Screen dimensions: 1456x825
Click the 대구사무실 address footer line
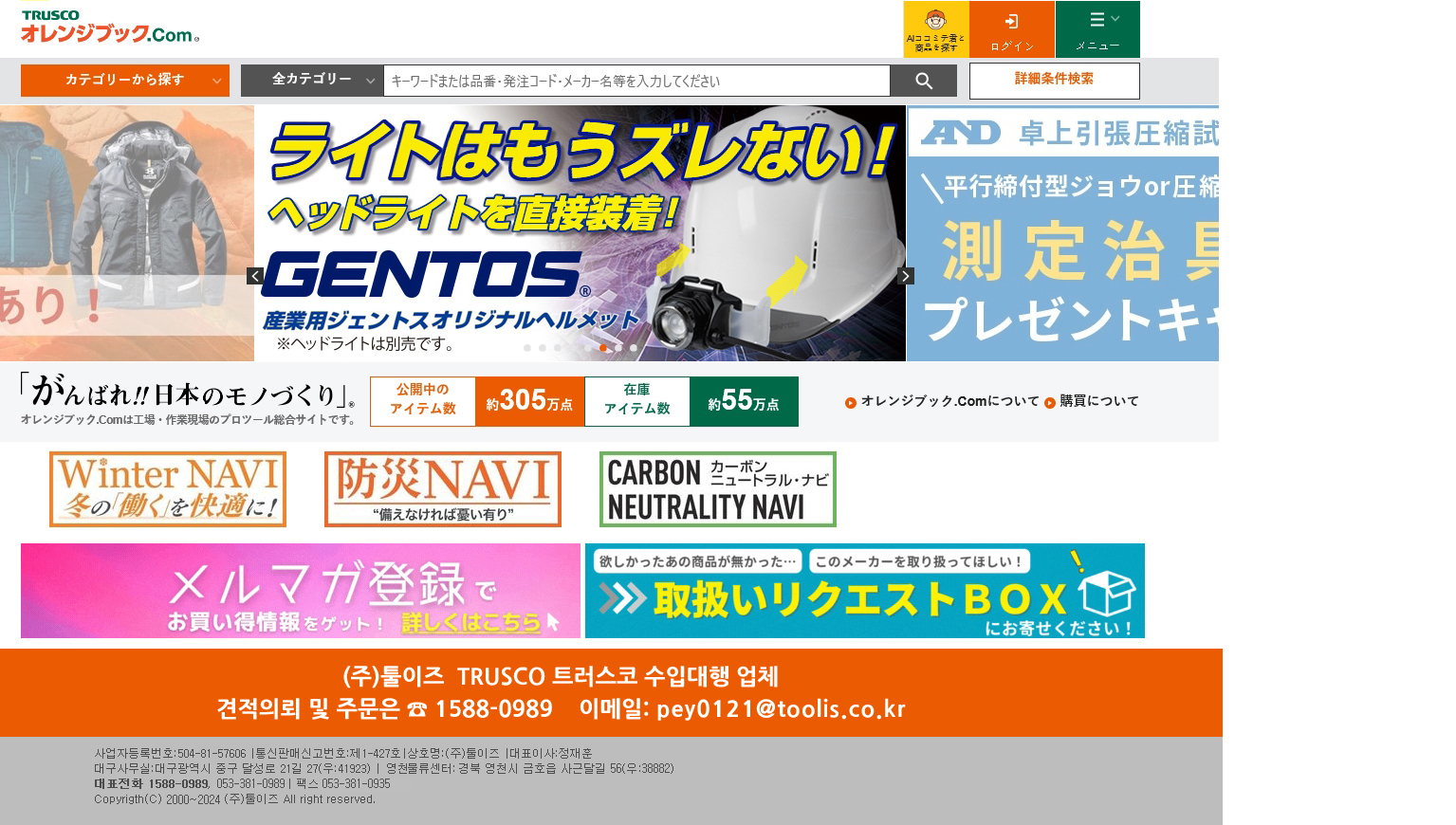pyautogui.click(x=384, y=769)
